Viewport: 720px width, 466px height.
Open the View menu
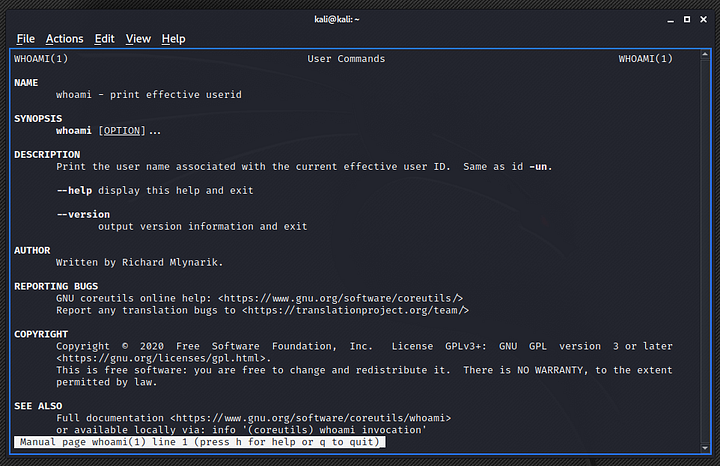pos(138,39)
